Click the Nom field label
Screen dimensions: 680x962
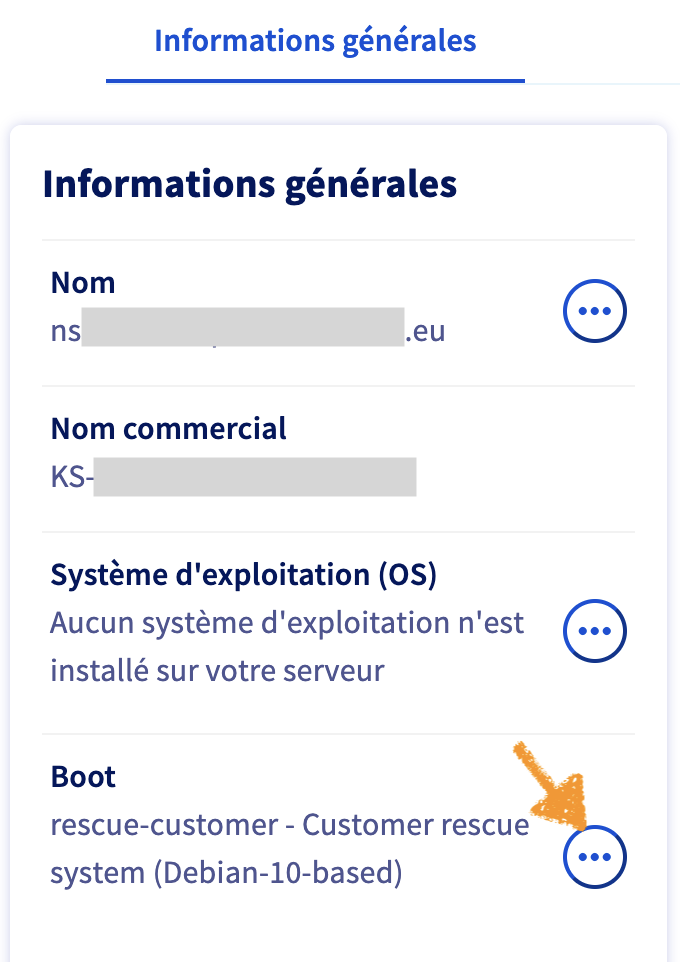point(83,283)
